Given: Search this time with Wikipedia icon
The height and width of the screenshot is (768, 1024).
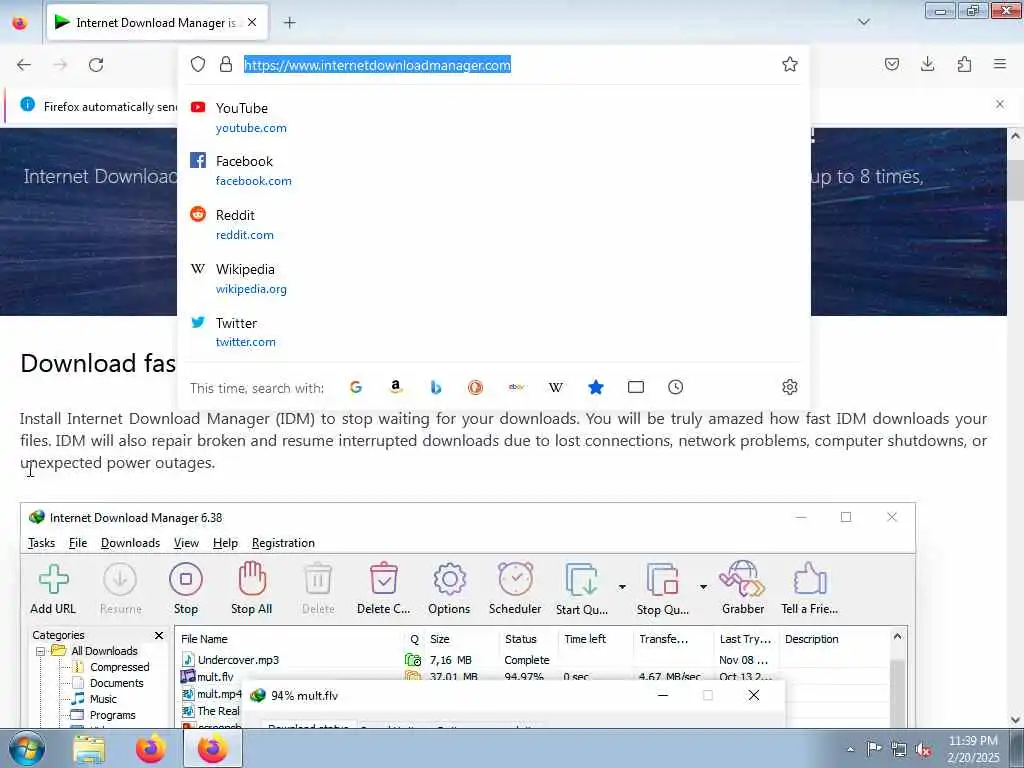Looking at the screenshot, I should [556, 387].
